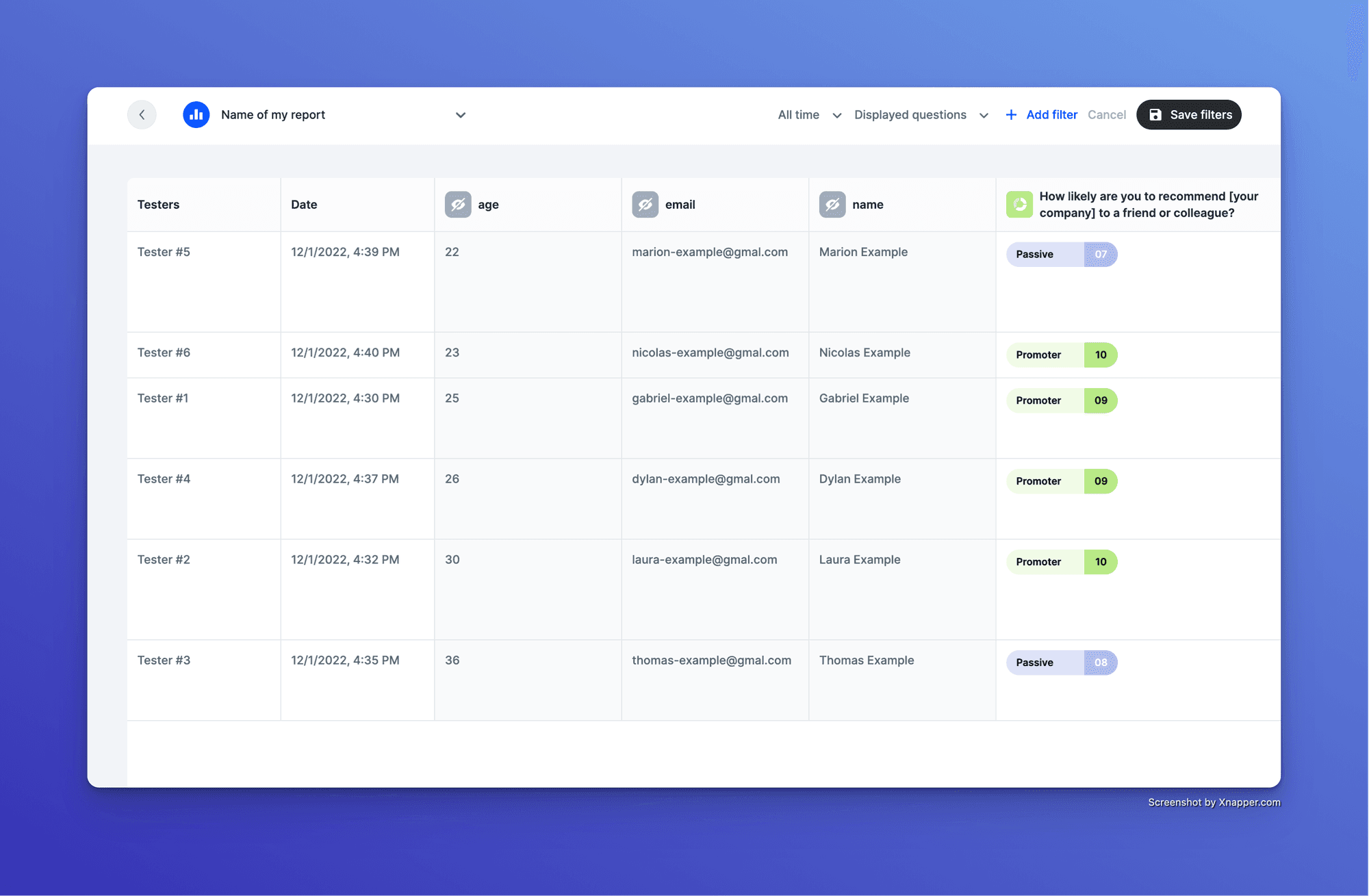Screen dimensions: 1369x896
Task: Click score 10 badge on Laura Example
Action: tap(1100, 562)
